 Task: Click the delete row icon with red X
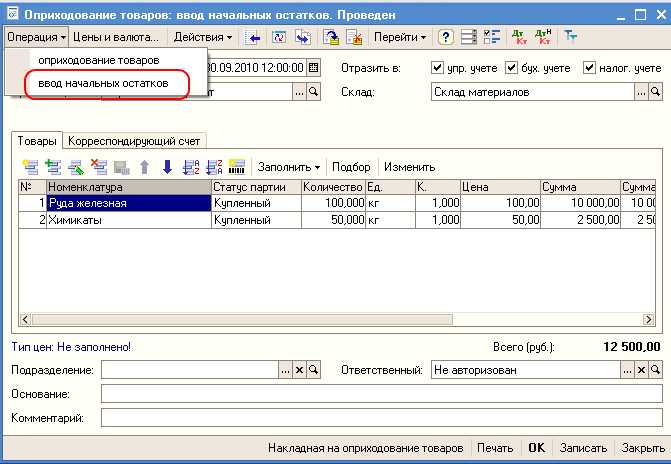pyautogui.click(x=99, y=167)
